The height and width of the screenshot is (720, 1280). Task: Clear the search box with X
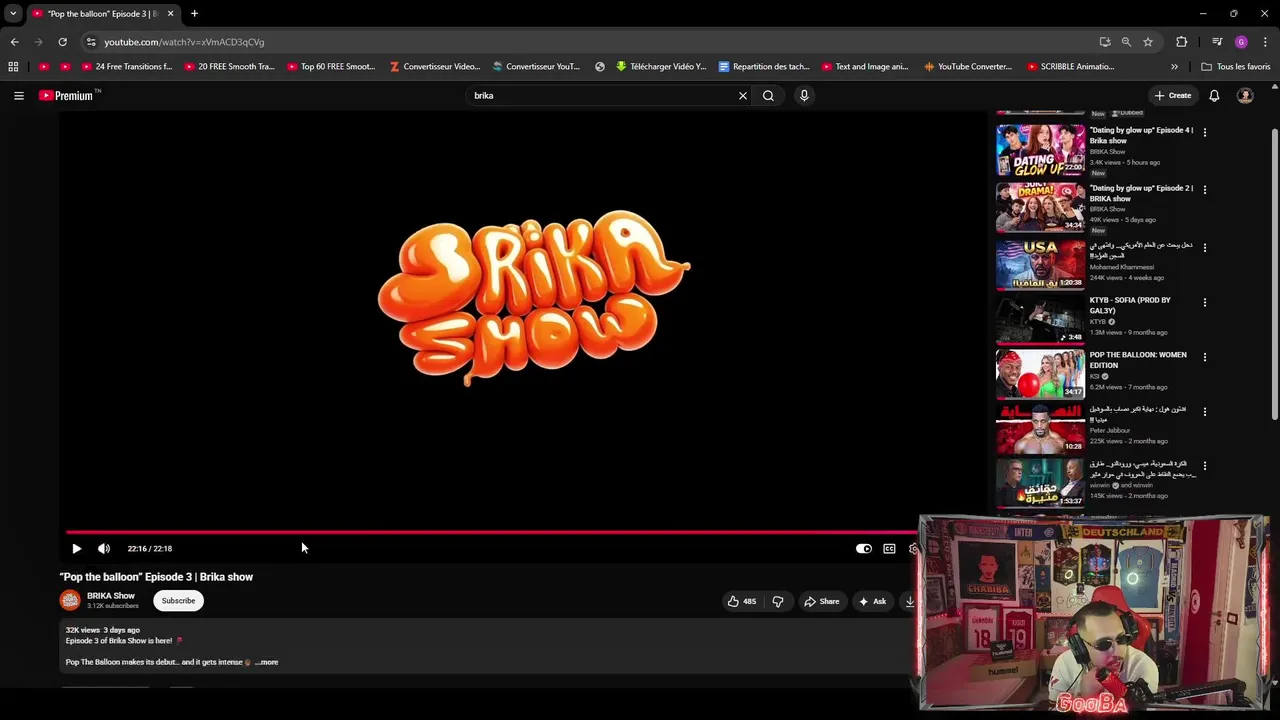[x=742, y=95]
